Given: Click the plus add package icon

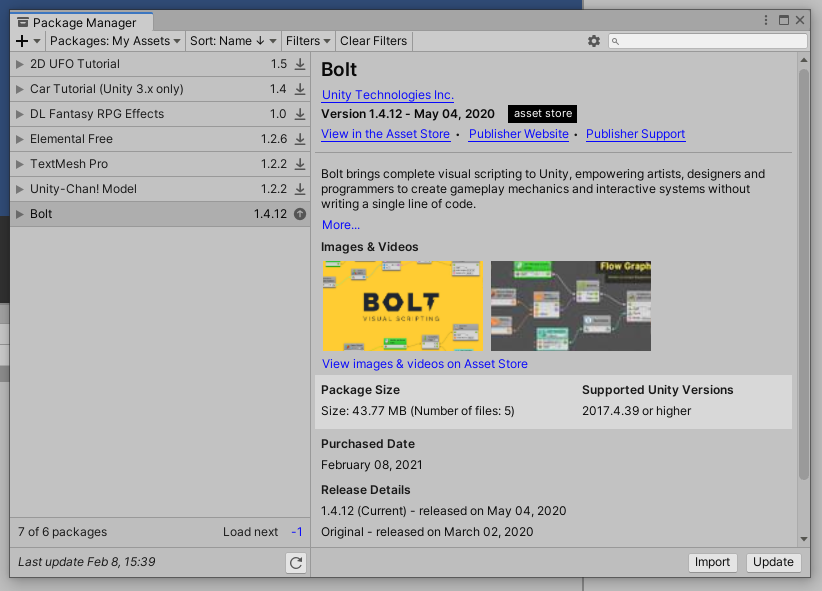Looking at the screenshot, I should 22,41.
